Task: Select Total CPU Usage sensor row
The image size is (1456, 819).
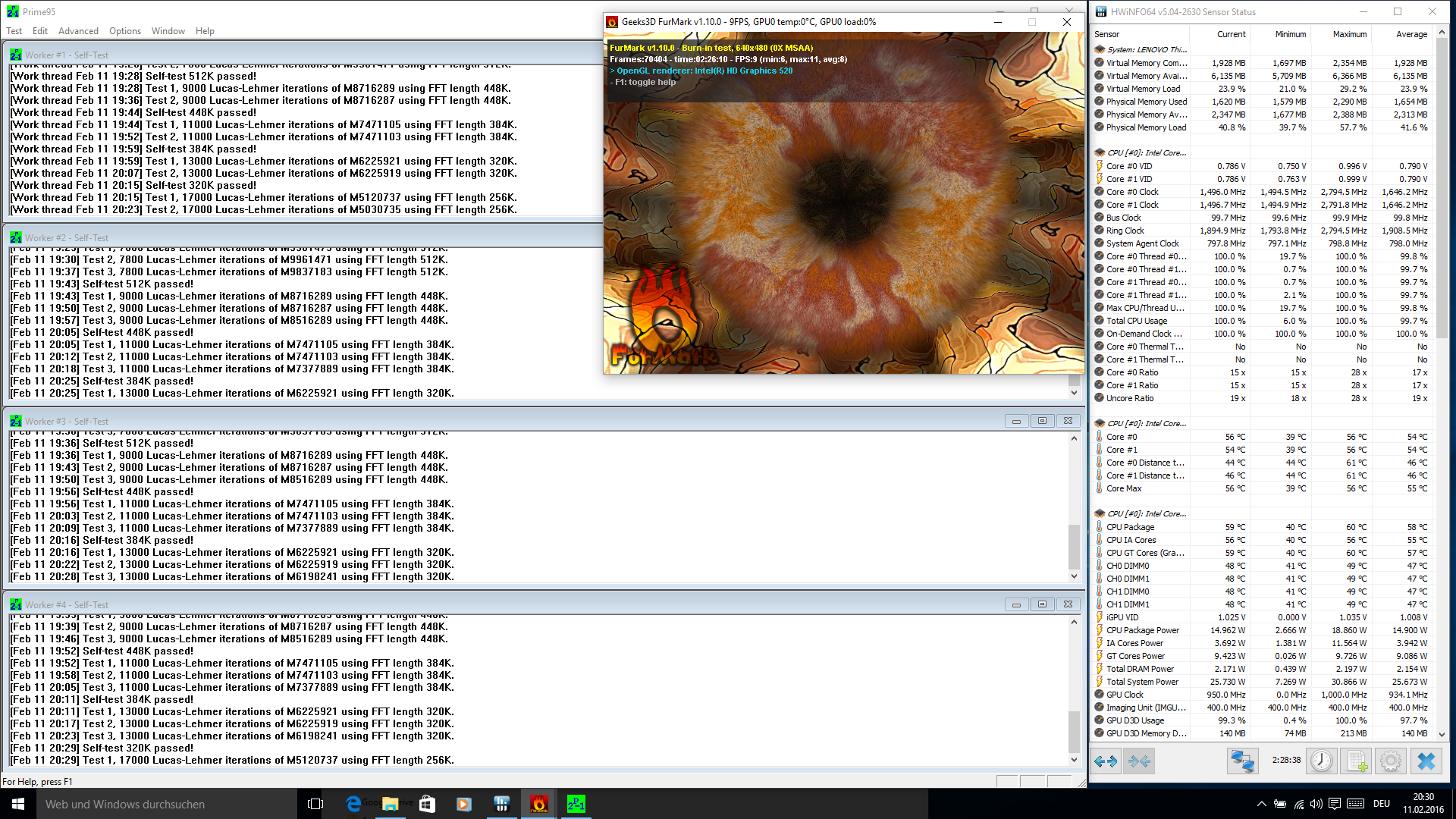Action: tap(1262, 321)
